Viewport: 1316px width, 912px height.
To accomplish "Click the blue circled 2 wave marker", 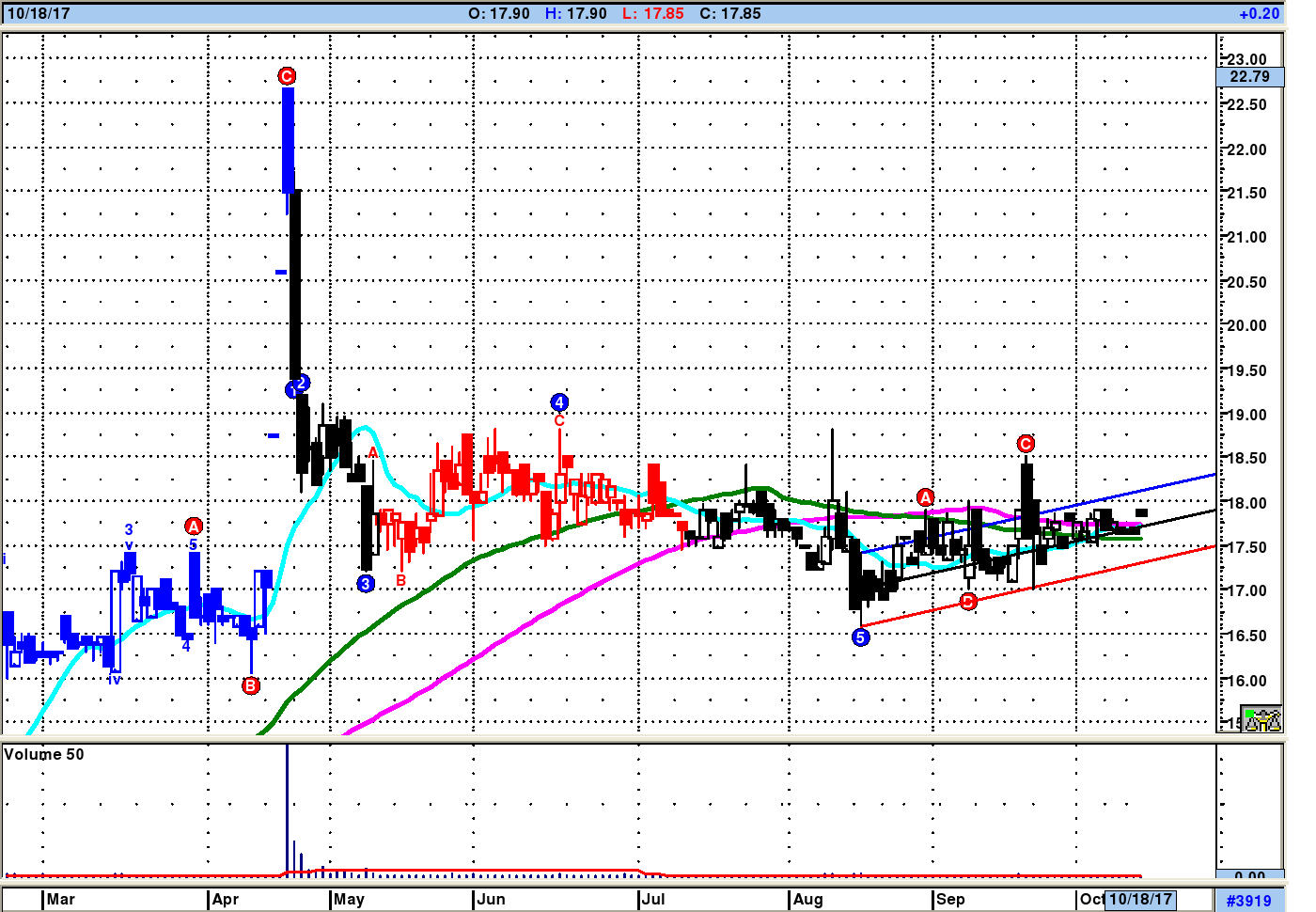I will click(x=302, y=383).
